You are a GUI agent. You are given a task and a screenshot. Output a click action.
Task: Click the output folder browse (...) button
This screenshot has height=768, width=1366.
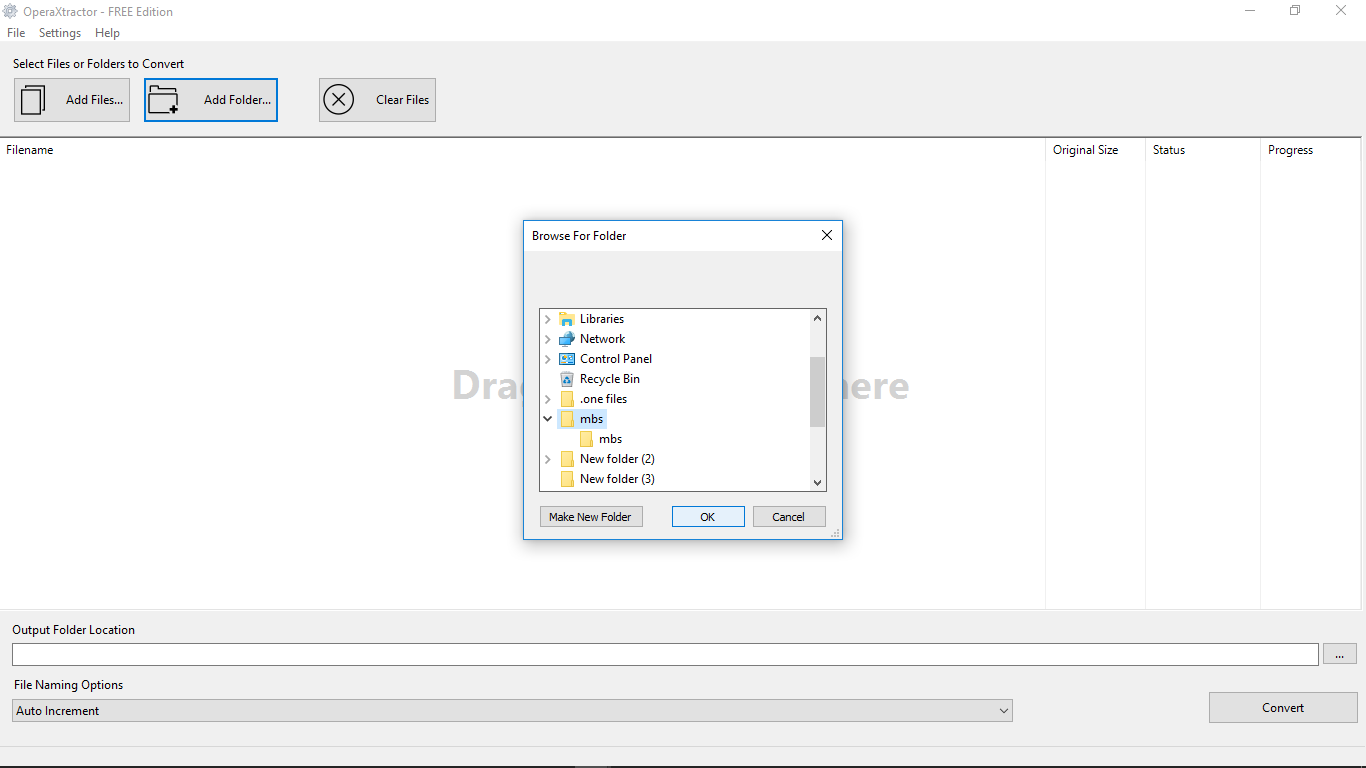[1340, 654]
